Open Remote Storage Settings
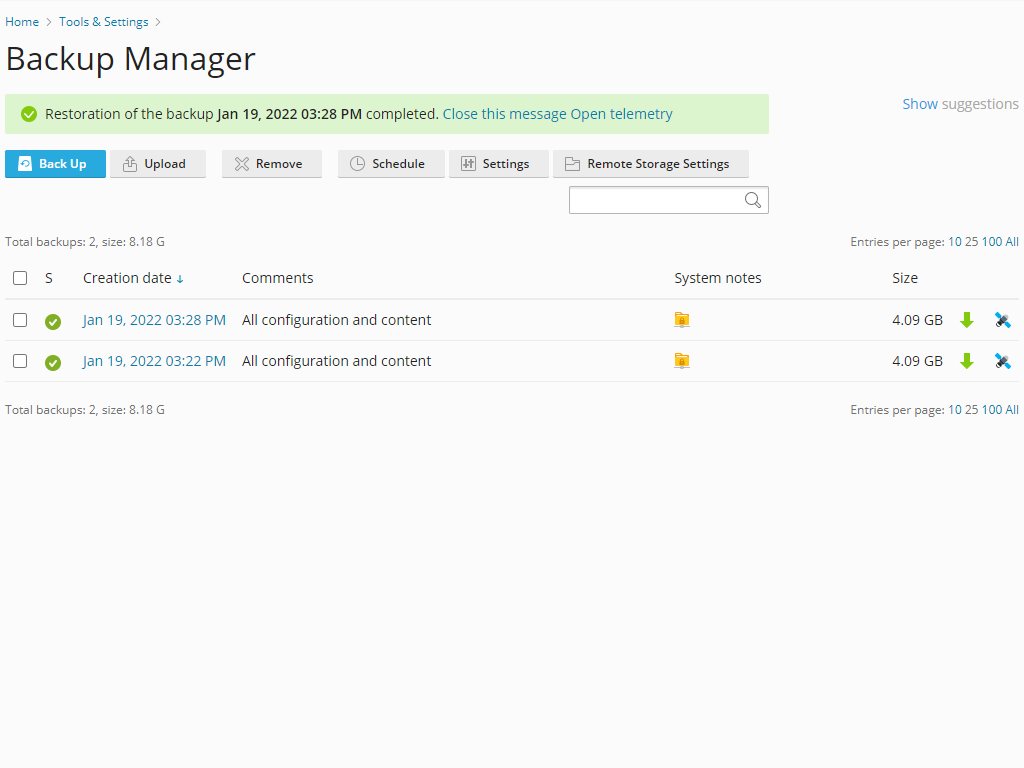 coord(650,164)
